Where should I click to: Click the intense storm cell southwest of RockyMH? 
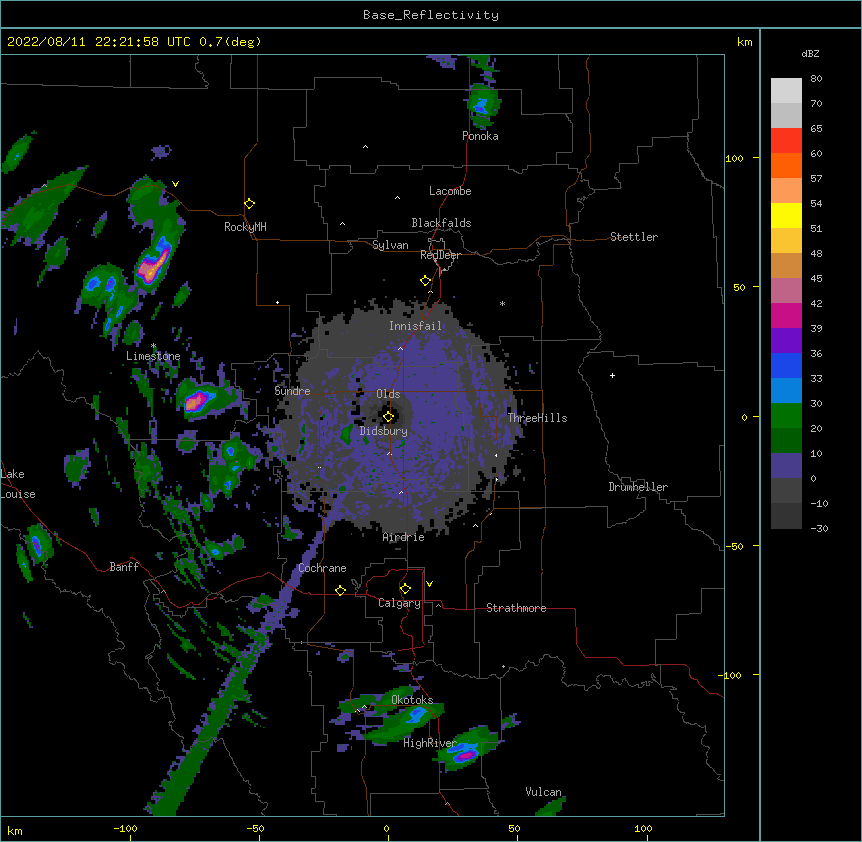152,264
